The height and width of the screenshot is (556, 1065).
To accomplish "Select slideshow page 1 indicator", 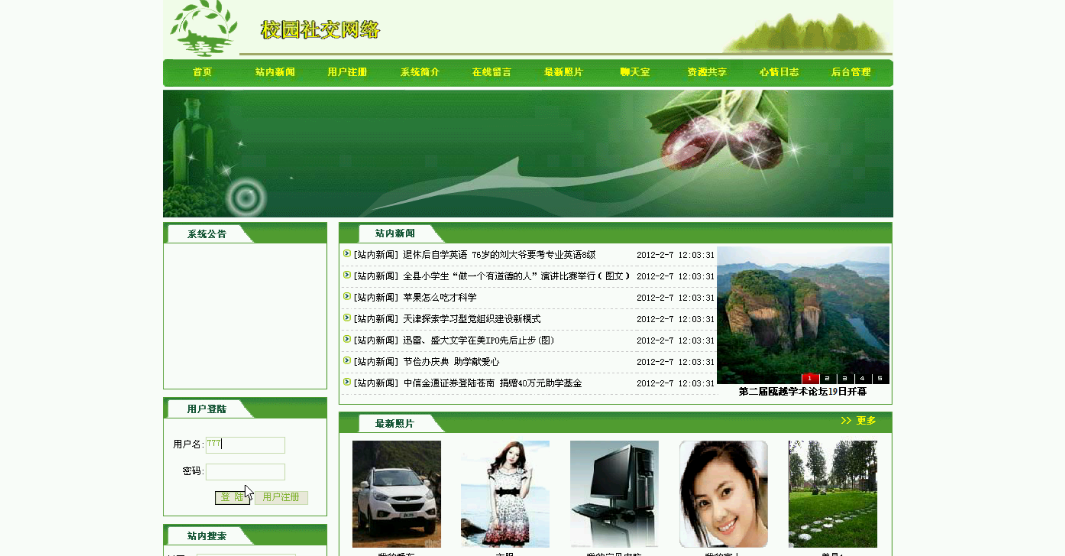I will [810, 379].
